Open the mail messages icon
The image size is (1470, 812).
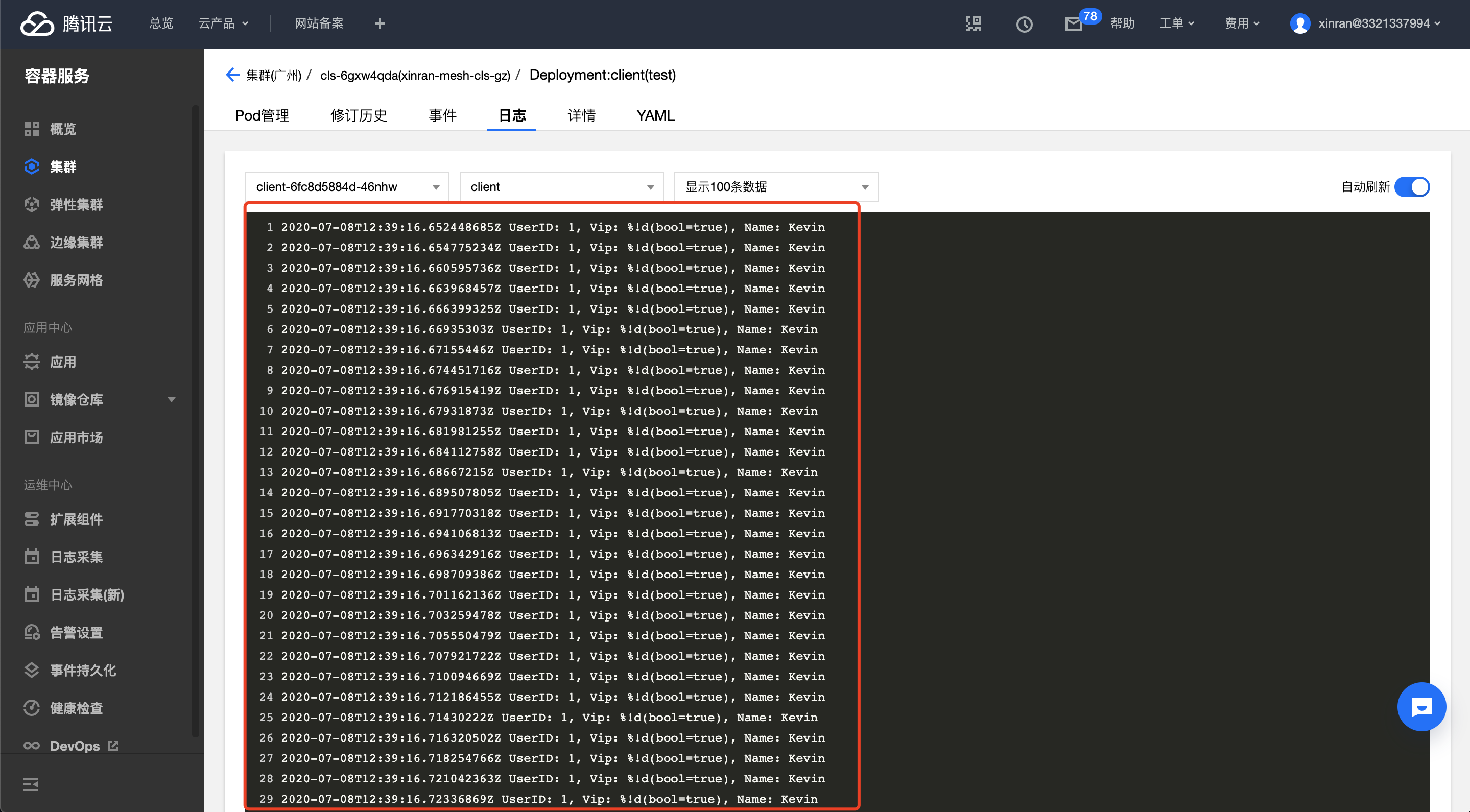[x=1073, y=24]
